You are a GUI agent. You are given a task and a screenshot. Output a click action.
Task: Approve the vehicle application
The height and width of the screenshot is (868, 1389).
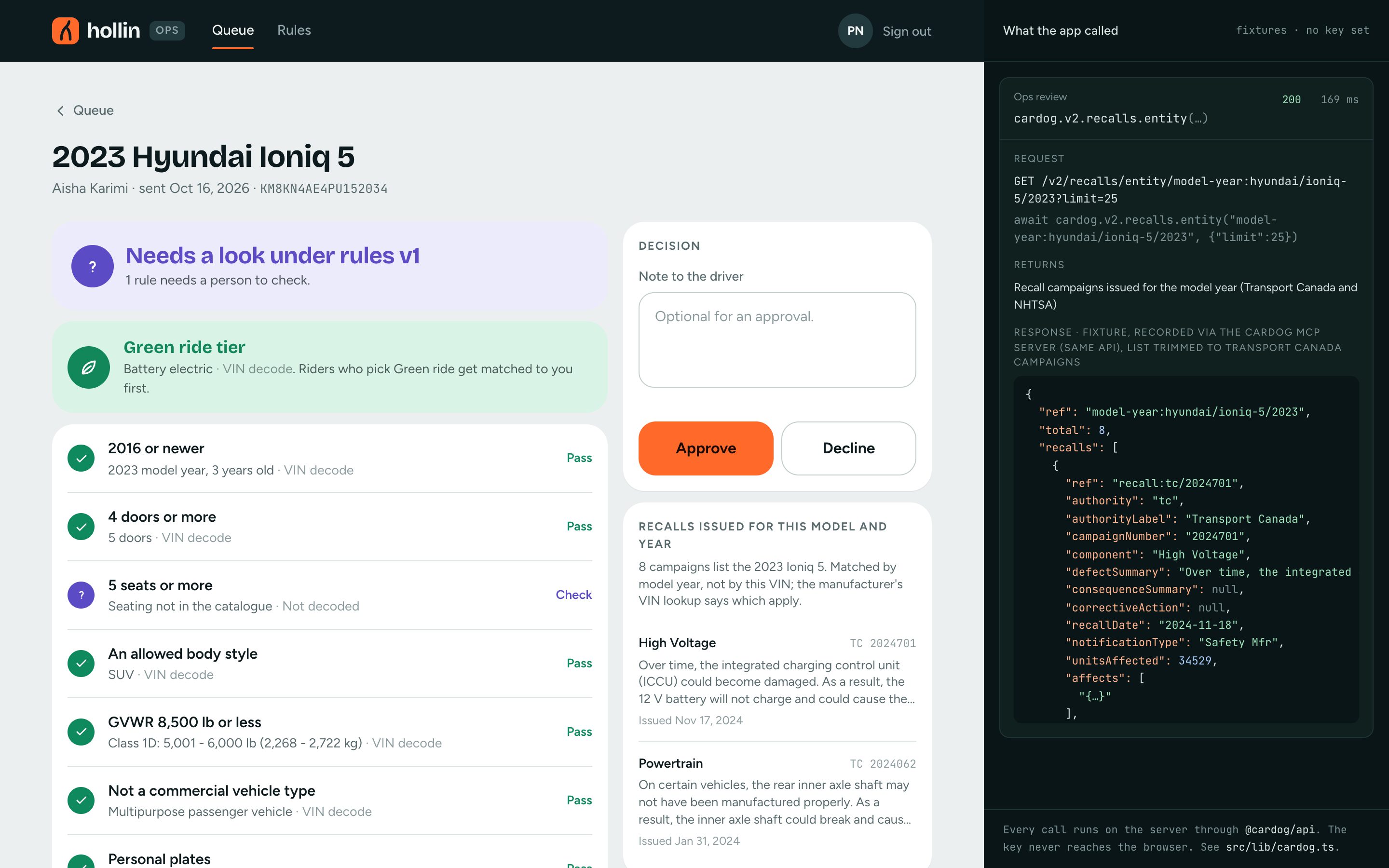click(706, 448)
